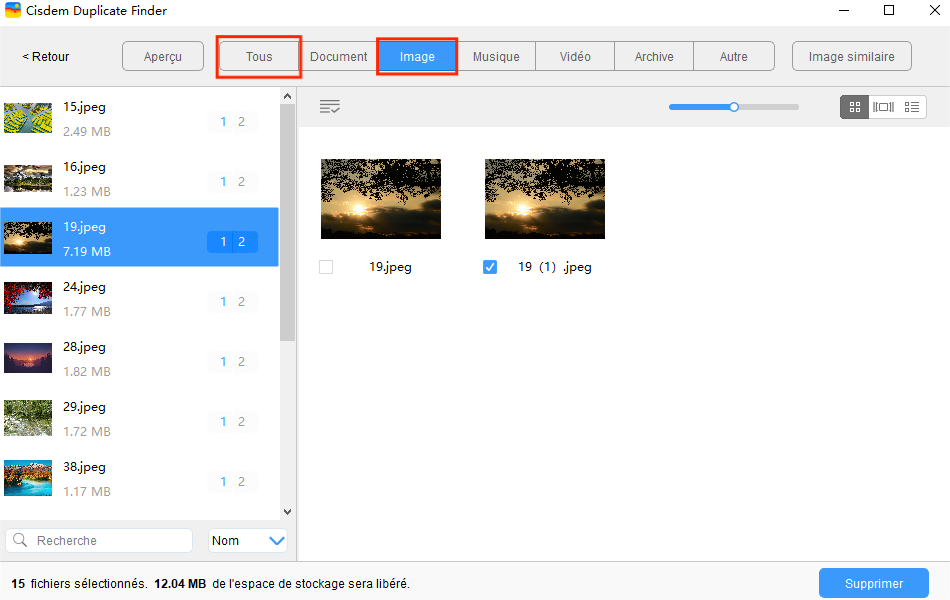Select the 16.jpeg row in list
This screenshot has height=600, width=950.
click(139, 179)
